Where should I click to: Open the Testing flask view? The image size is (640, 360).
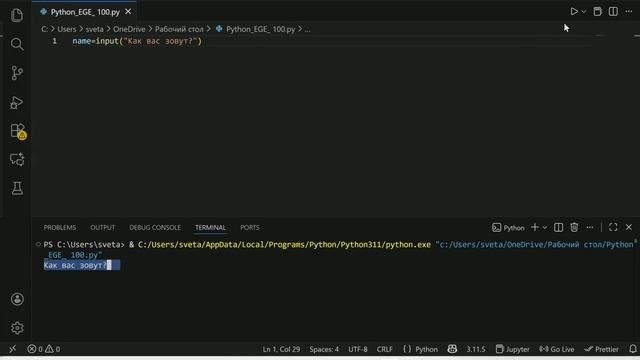[17, 188]
